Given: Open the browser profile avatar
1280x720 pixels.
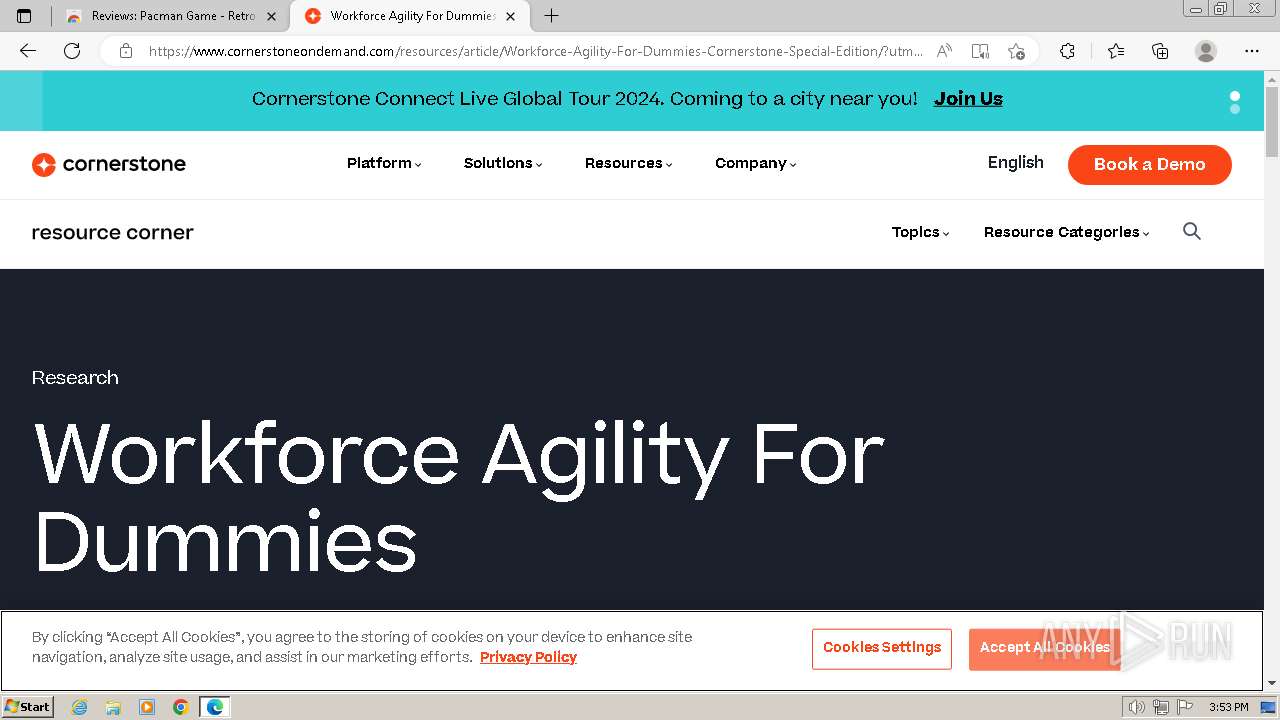Looking at the screenshot, I should point(1206,51).
